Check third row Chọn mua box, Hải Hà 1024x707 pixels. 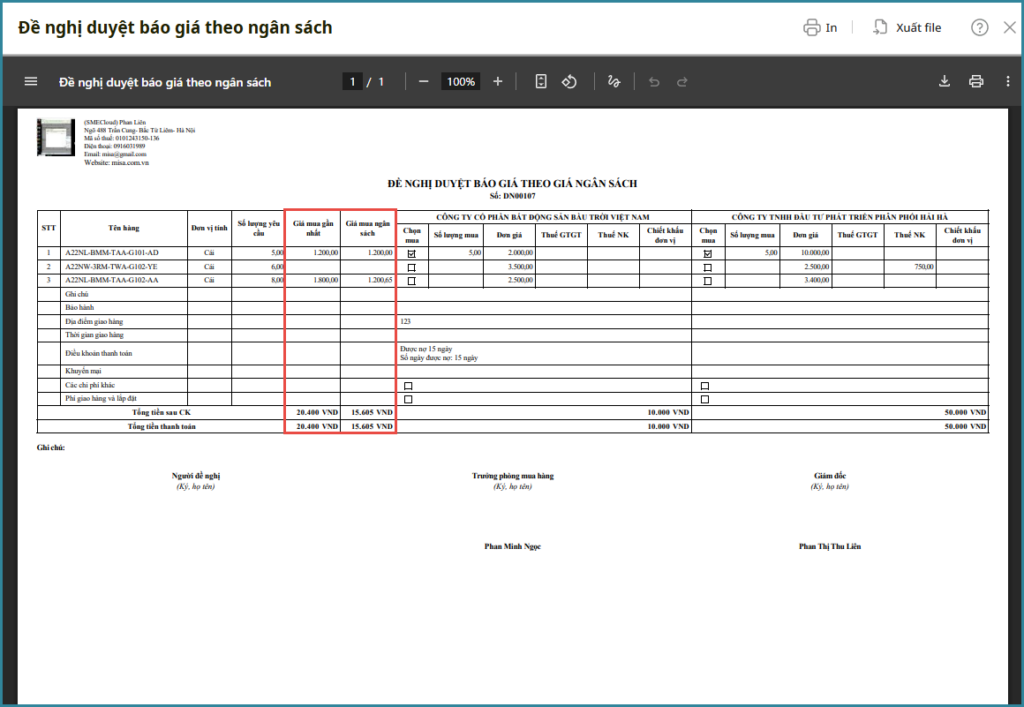pos(708,281)
